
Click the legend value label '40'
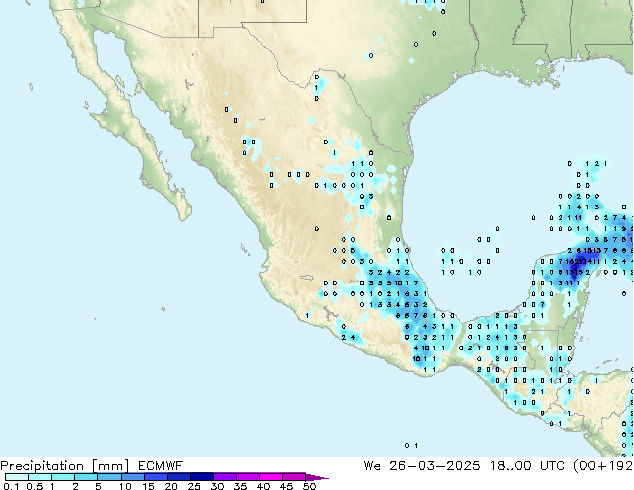tap(263, 486)
